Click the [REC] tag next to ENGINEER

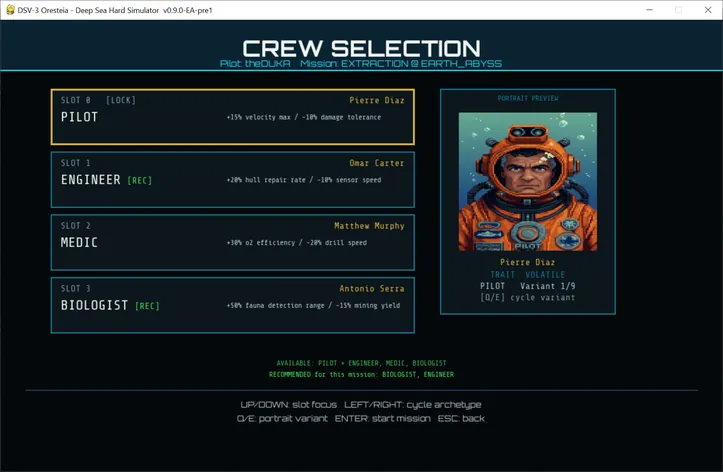[140, 180]
